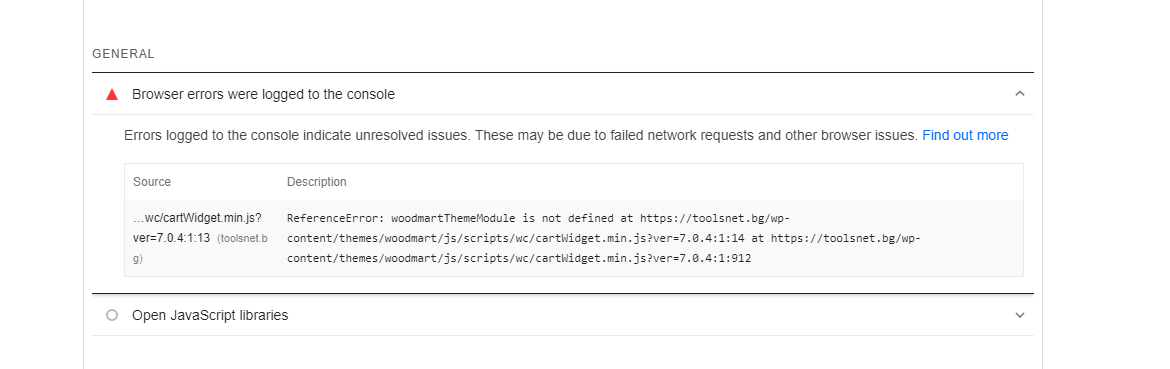The image size is (1170, 369).
Task: Click the 'Open JavaScript libraries' audit title
Action: [210, 315]
